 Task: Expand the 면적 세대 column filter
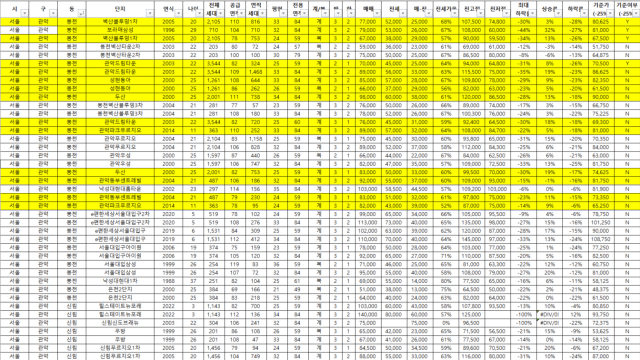(262, 13)
